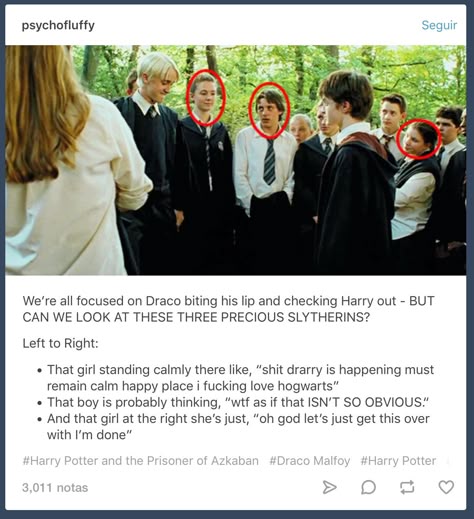Click the 'Left to Right:' text line
The height and width of the screenshot is (519, 474).
60,343
